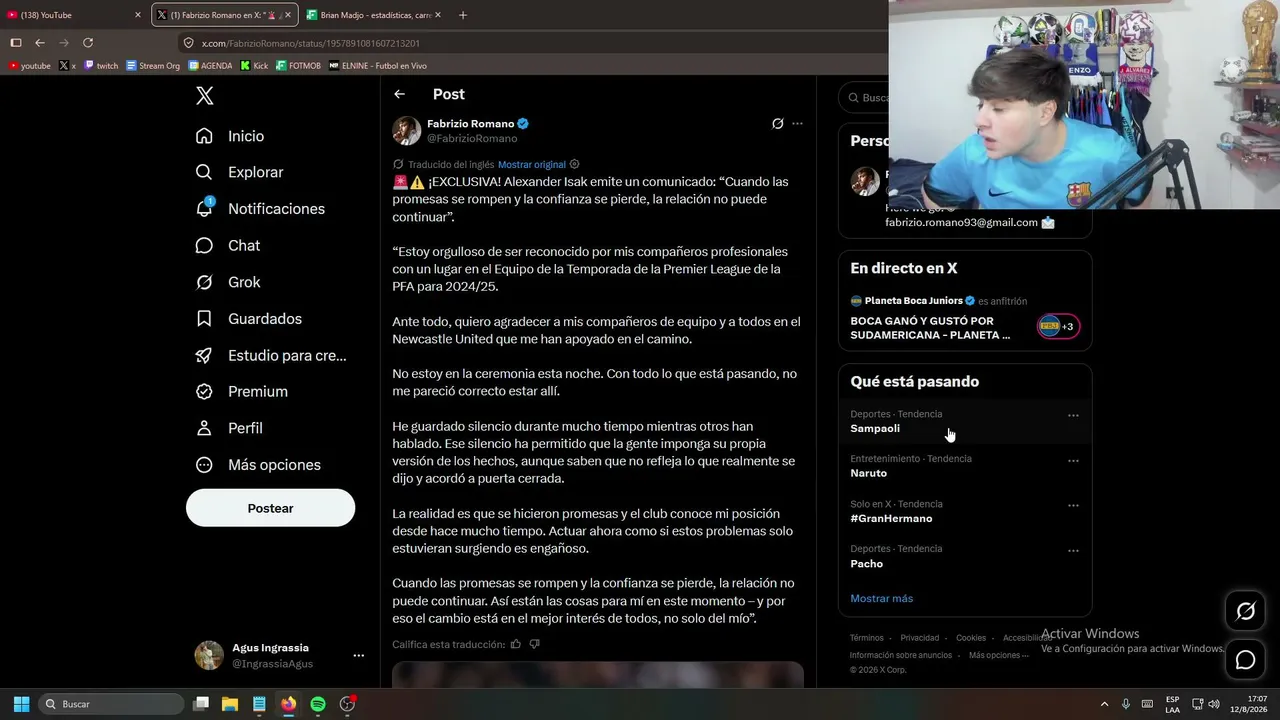This screenshot has height=720, width=1280.
Task: Show hidden system tray icons
Action: (x=1104, y=704)
